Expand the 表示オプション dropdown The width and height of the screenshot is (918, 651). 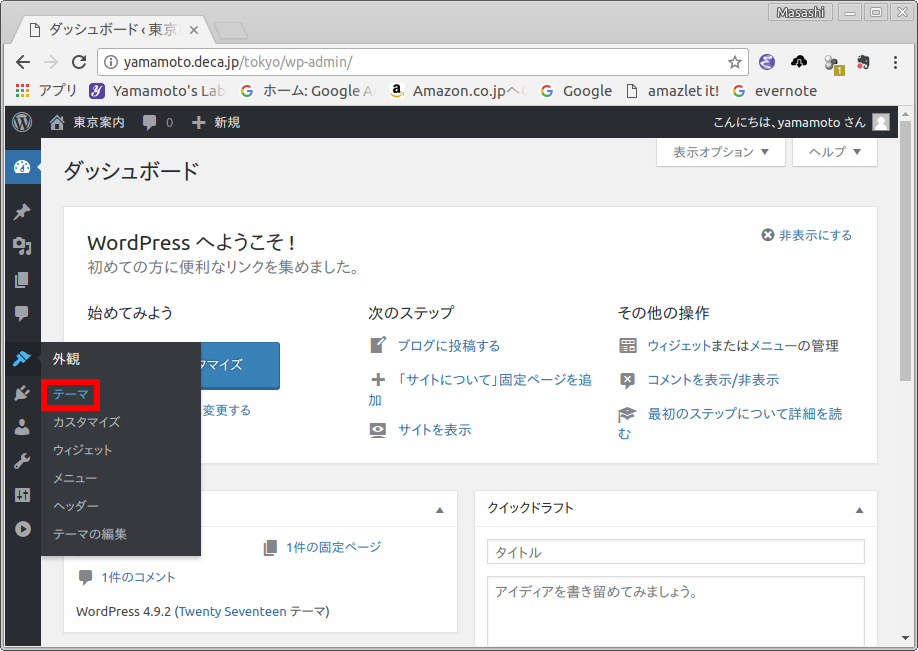pyautogui.click(x=721, y=152)
